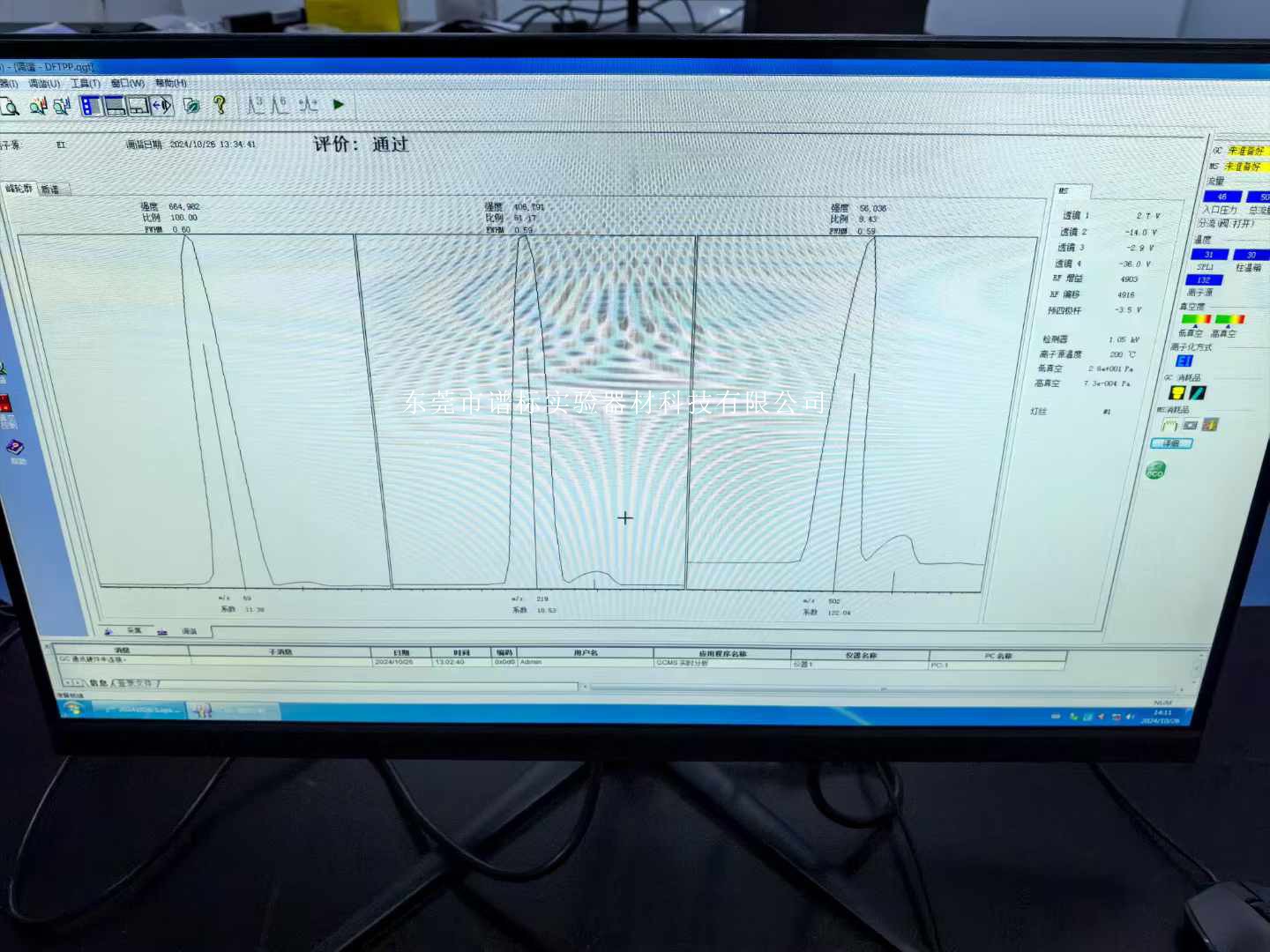
Task: Click the print preview magnifier icon
Action: pyautogui.click(x=9, y=107)
